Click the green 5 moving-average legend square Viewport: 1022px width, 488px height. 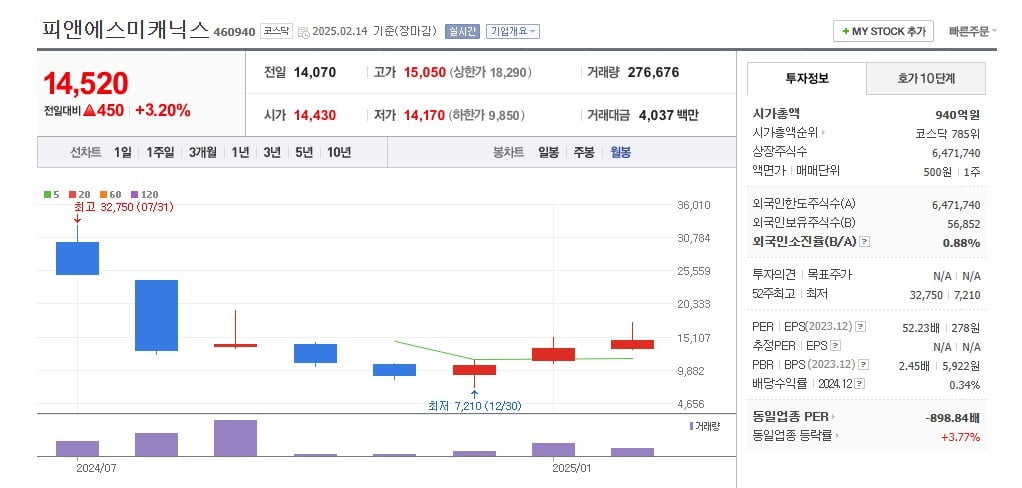(x=48, y=194)
